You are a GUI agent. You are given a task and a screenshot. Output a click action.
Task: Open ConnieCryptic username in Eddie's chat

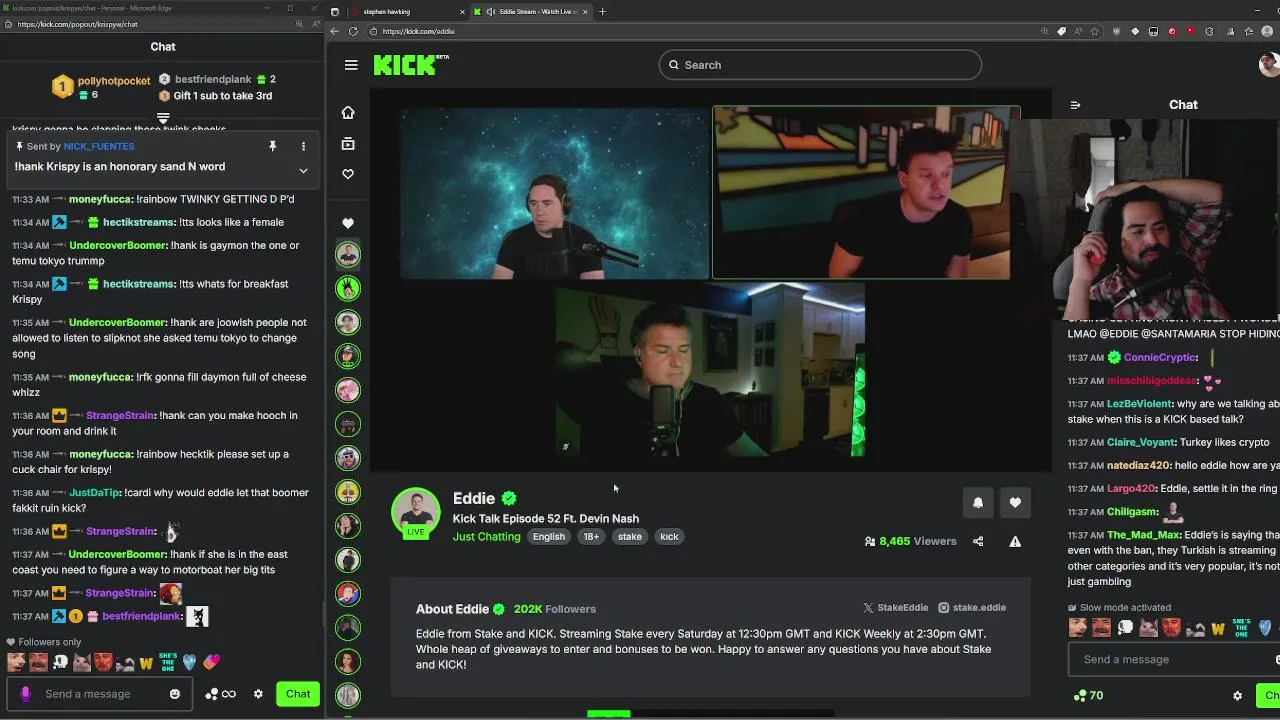point(1160,358)
